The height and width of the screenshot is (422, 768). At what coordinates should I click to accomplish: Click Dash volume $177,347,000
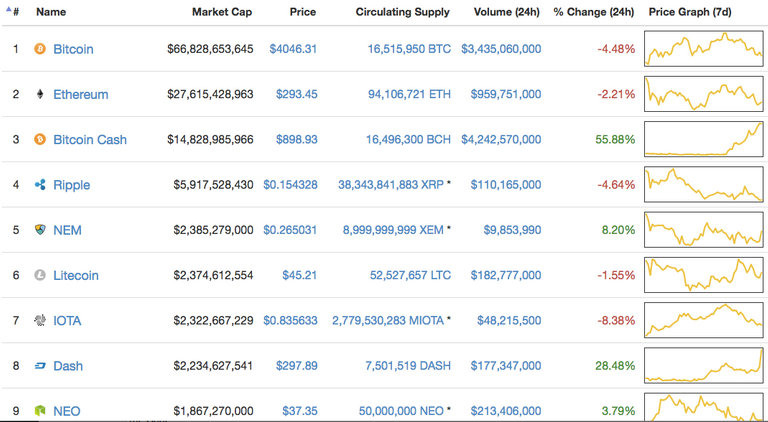point(505,366)
